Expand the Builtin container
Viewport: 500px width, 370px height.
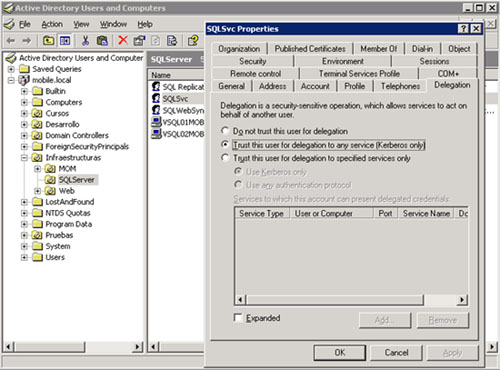[24, 91]
